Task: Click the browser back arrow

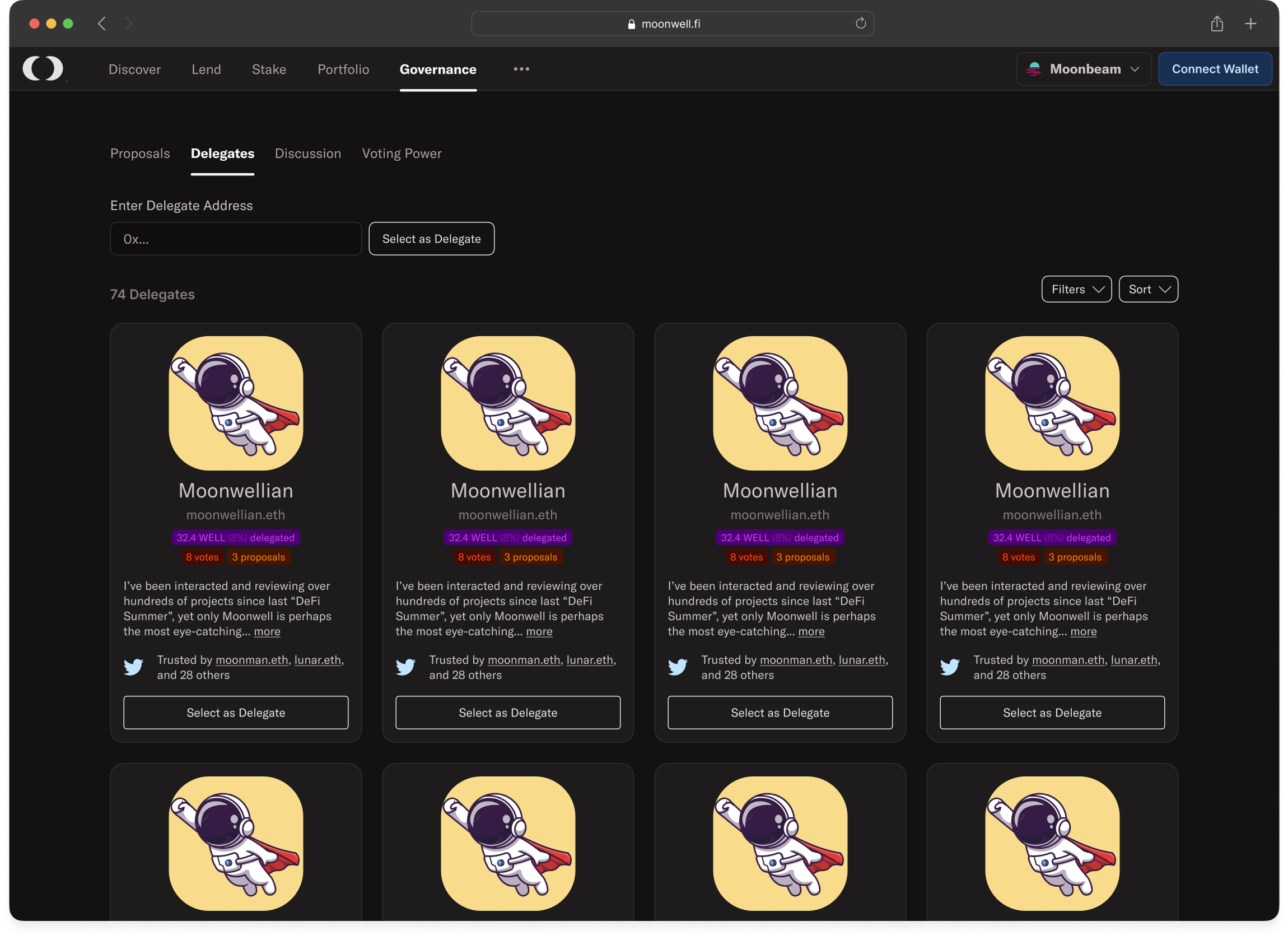Action: click(x=102, y=24)
